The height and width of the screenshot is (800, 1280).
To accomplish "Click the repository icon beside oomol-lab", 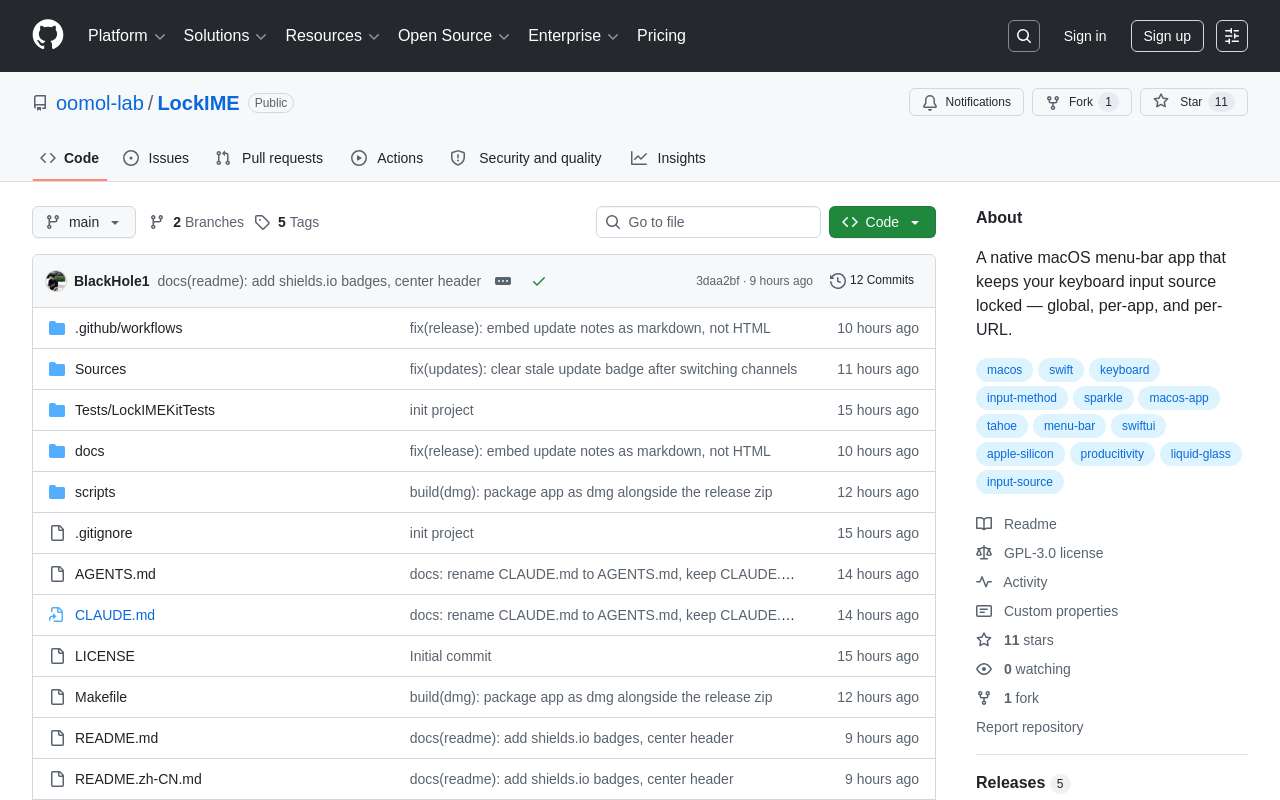I will 40,103.
